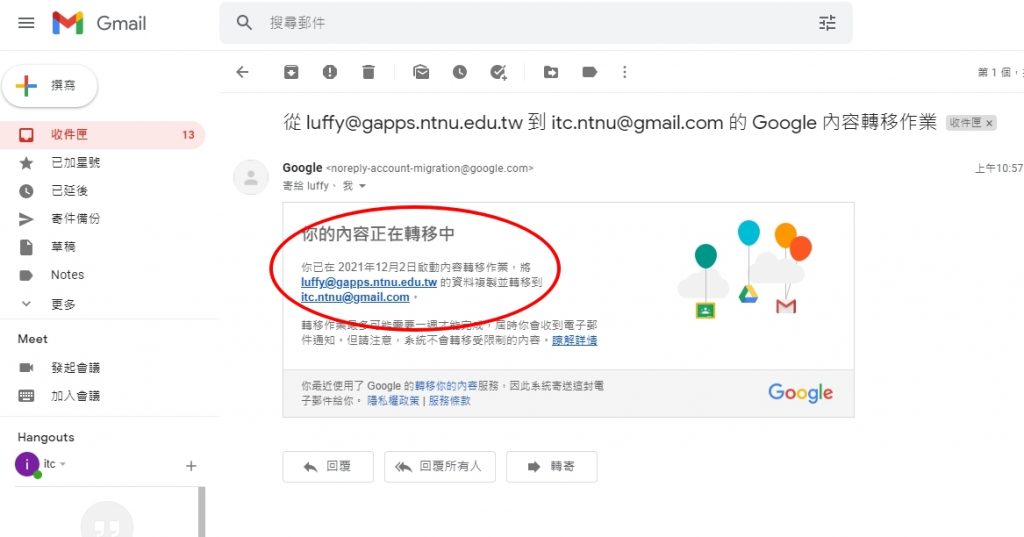The width and height of the screenshot is (1024, 537).
Task: Click 發起會議 start a meeting
Action: [x=75, y=368]
